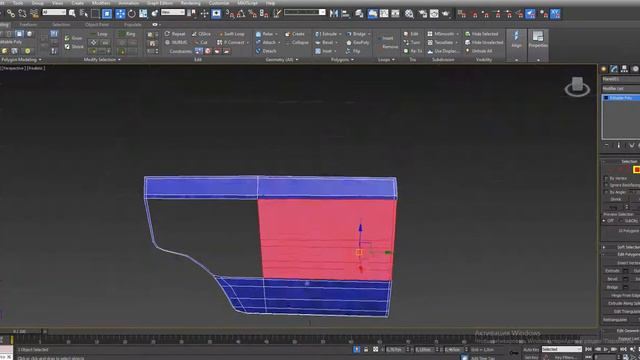Click the Unlink Selection icon
The width and height of the screenshot is (640, 360).
pos(22,14)
